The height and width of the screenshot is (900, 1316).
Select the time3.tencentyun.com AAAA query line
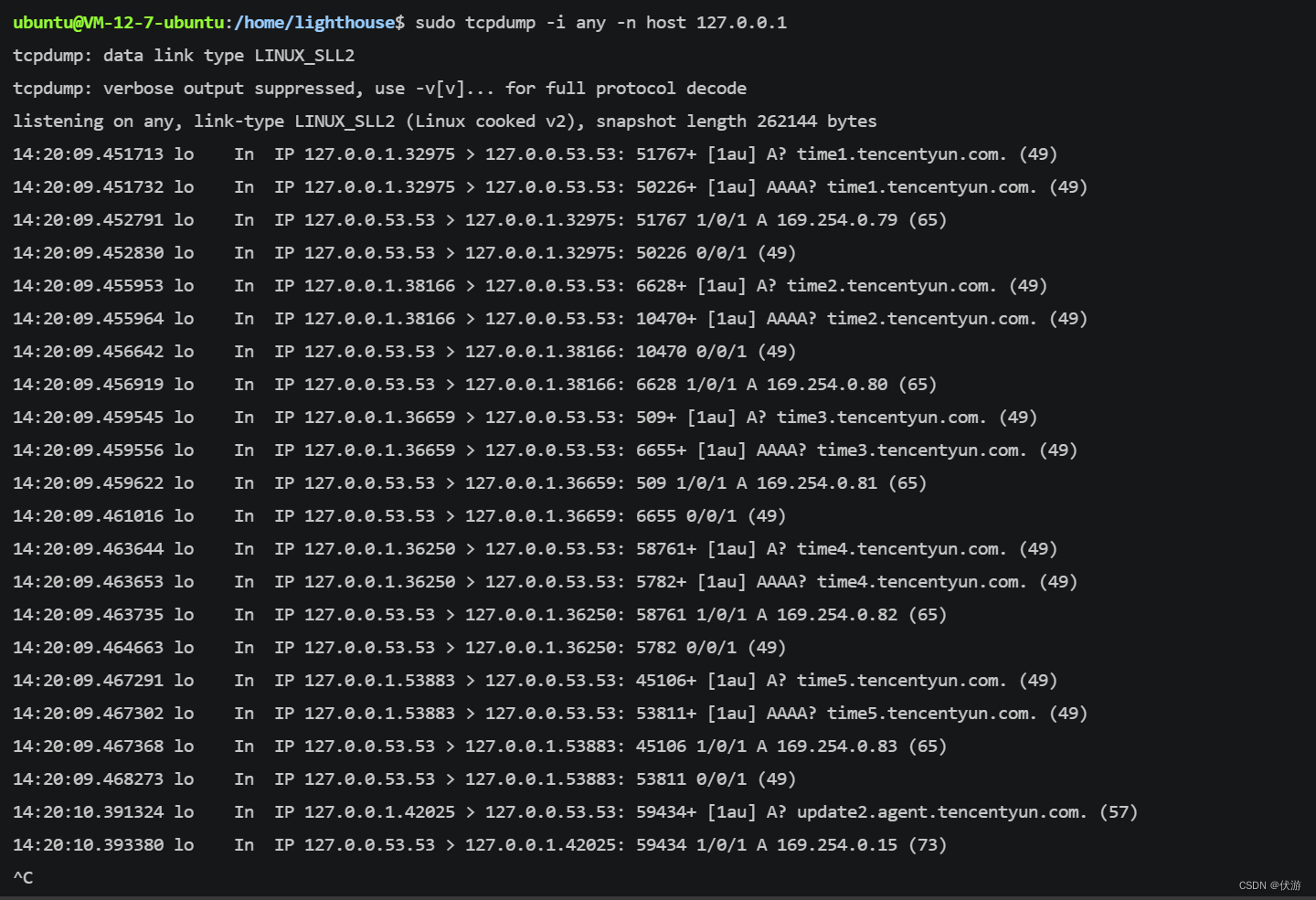918,450
